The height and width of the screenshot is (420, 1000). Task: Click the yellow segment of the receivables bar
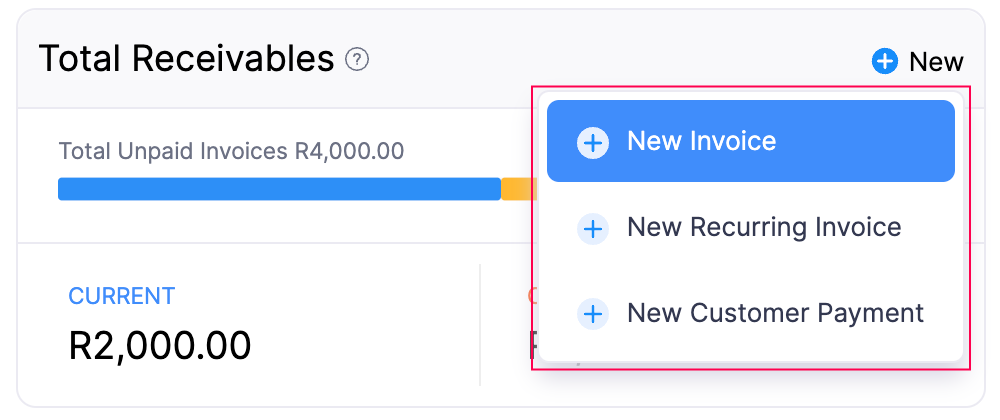518,189
